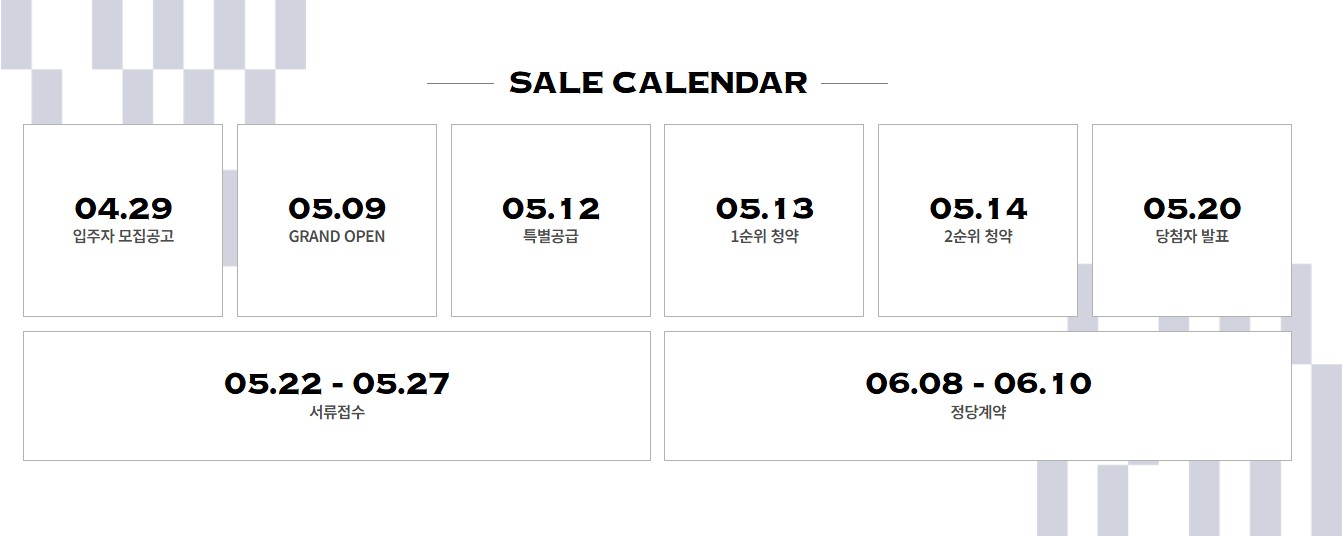Click the 06.08 - 06.10 정당계약 box
The height and width of the screenshot is (536, 1343).
978,396
